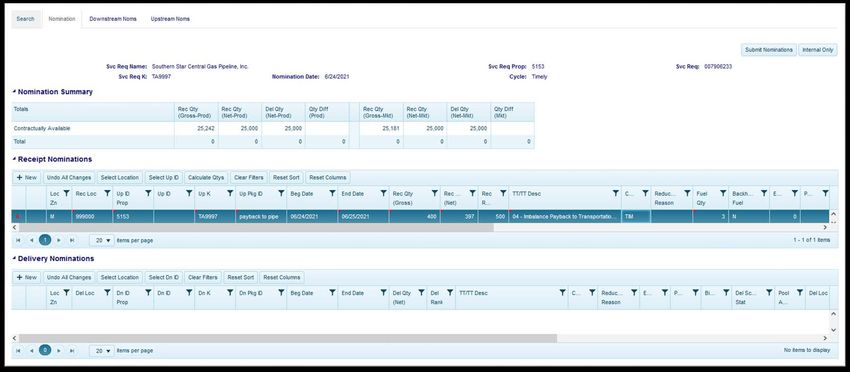Add New delivery nomination row
Viewport: 850px width, 372px height.
tap(27, 277)
